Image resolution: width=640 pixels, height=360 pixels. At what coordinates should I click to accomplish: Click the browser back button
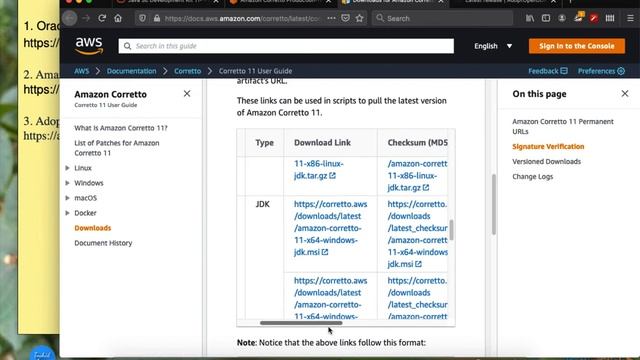tap(70, 18)
